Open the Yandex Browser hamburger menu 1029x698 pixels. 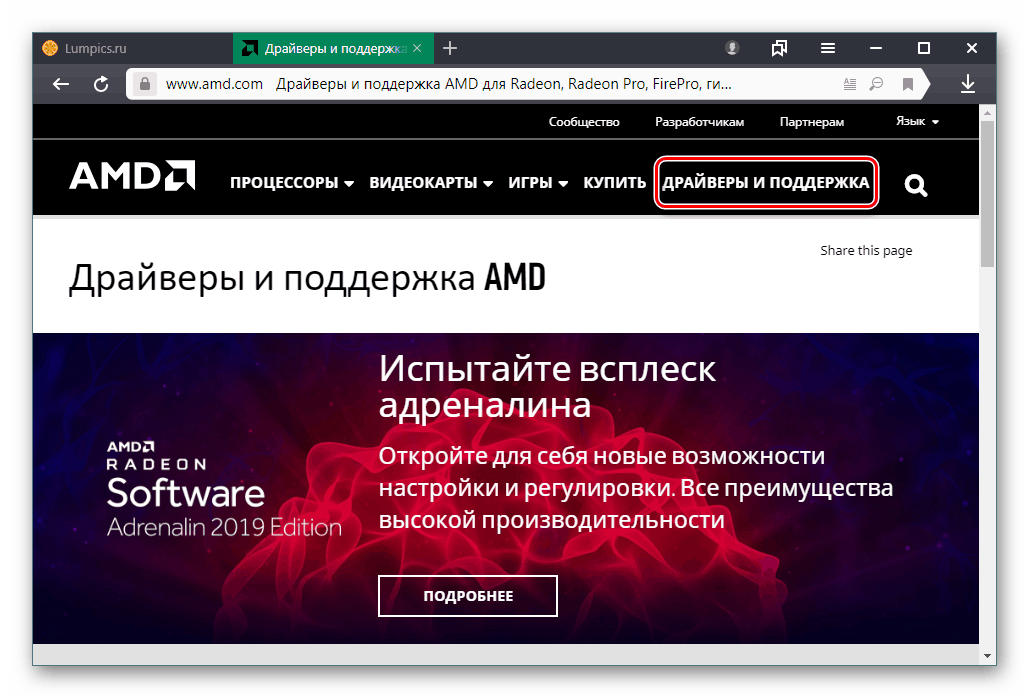pyautogui.click(x=827, y=47)
